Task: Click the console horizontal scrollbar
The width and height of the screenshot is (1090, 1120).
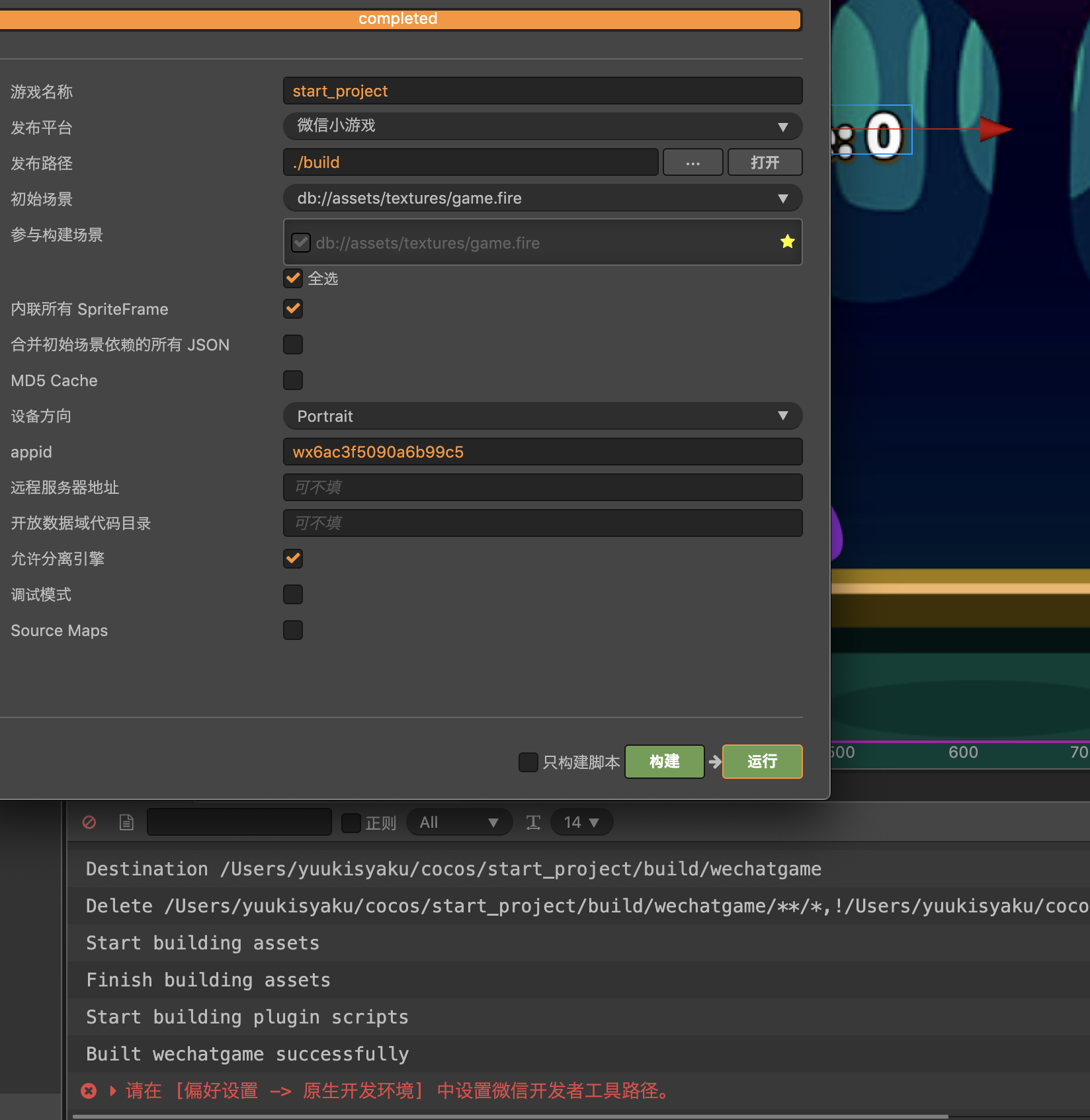Action: tap(510, 1117)
